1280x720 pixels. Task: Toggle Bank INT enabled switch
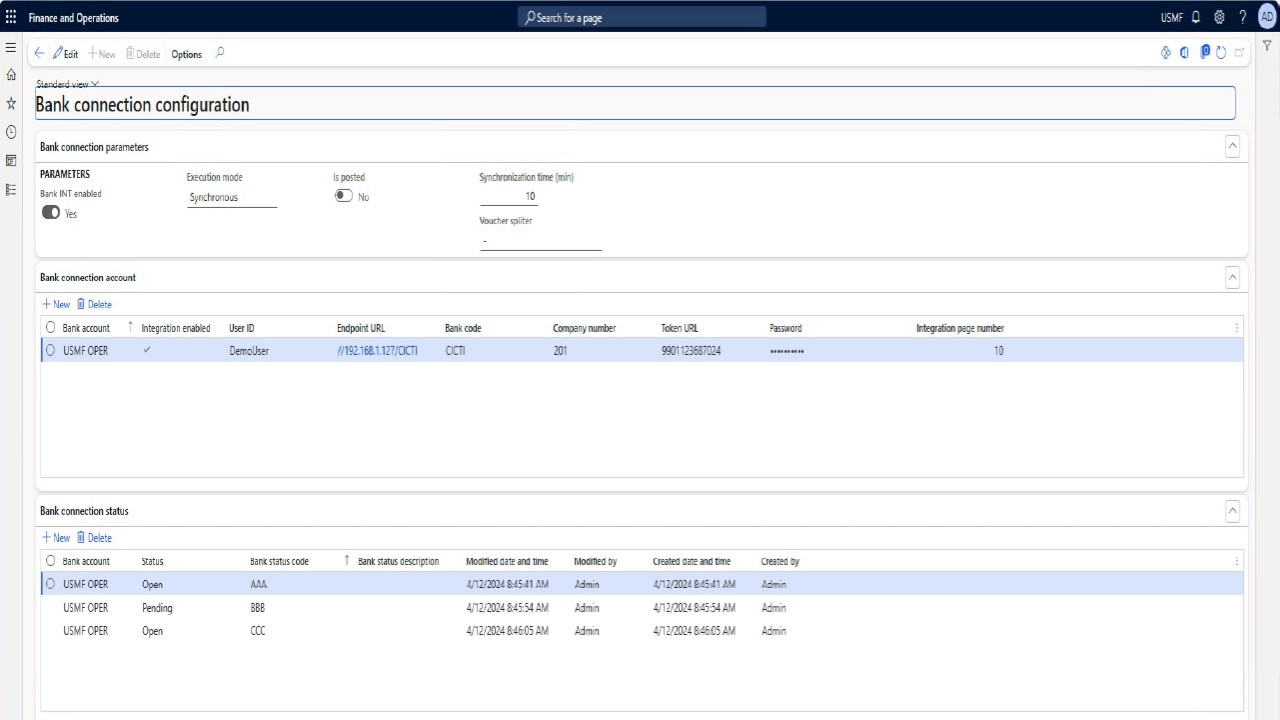pos(50,213)
